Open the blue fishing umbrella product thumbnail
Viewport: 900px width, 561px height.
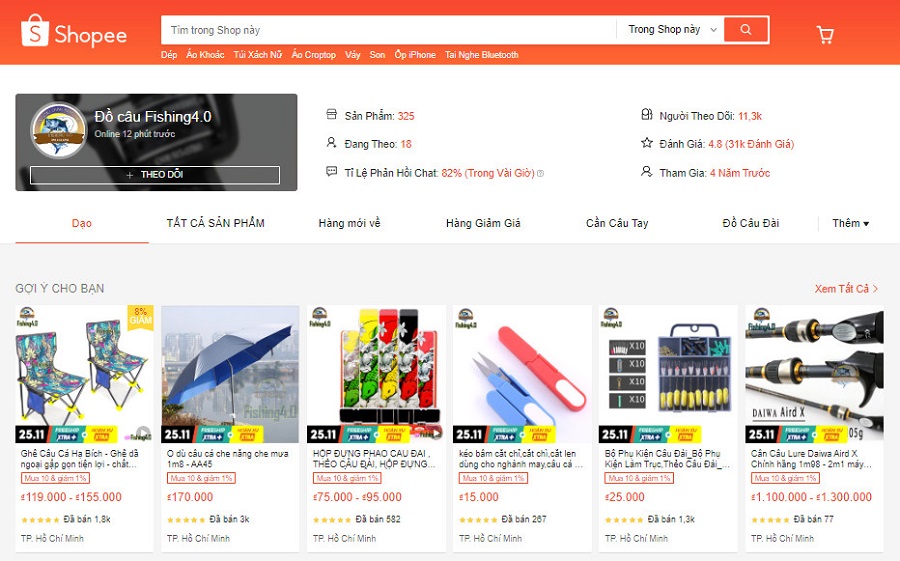pyautogui.click(x=230, y=374)
